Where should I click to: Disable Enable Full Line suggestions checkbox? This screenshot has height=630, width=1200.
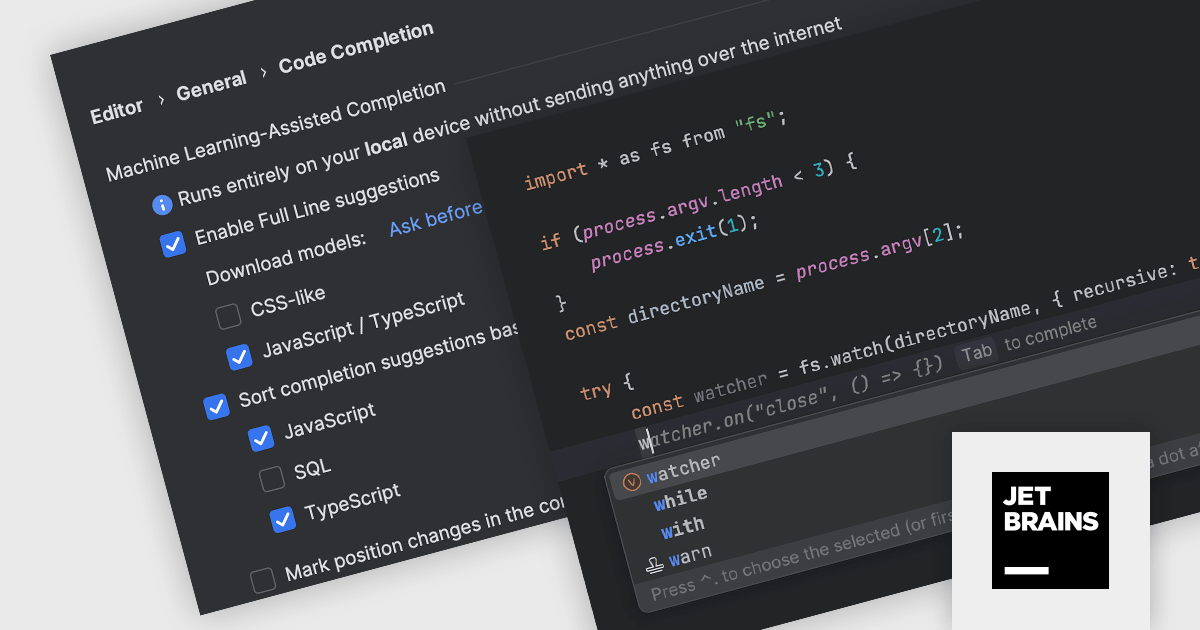[173, 243]
